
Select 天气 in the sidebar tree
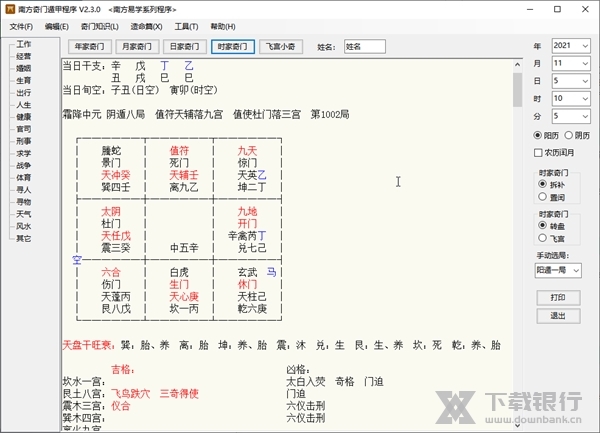click(24, 214)
